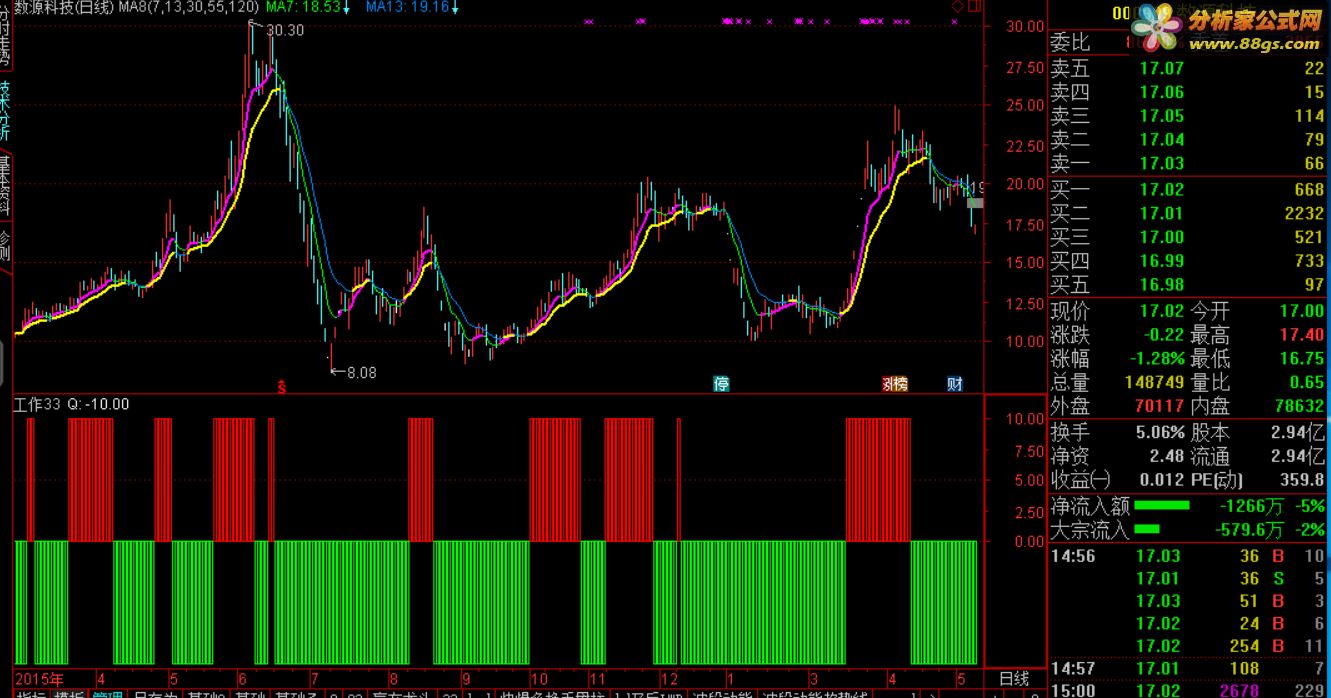Open the 财 financial marker below chart
The image size is (1331, 698).
[x=955, y=383]
